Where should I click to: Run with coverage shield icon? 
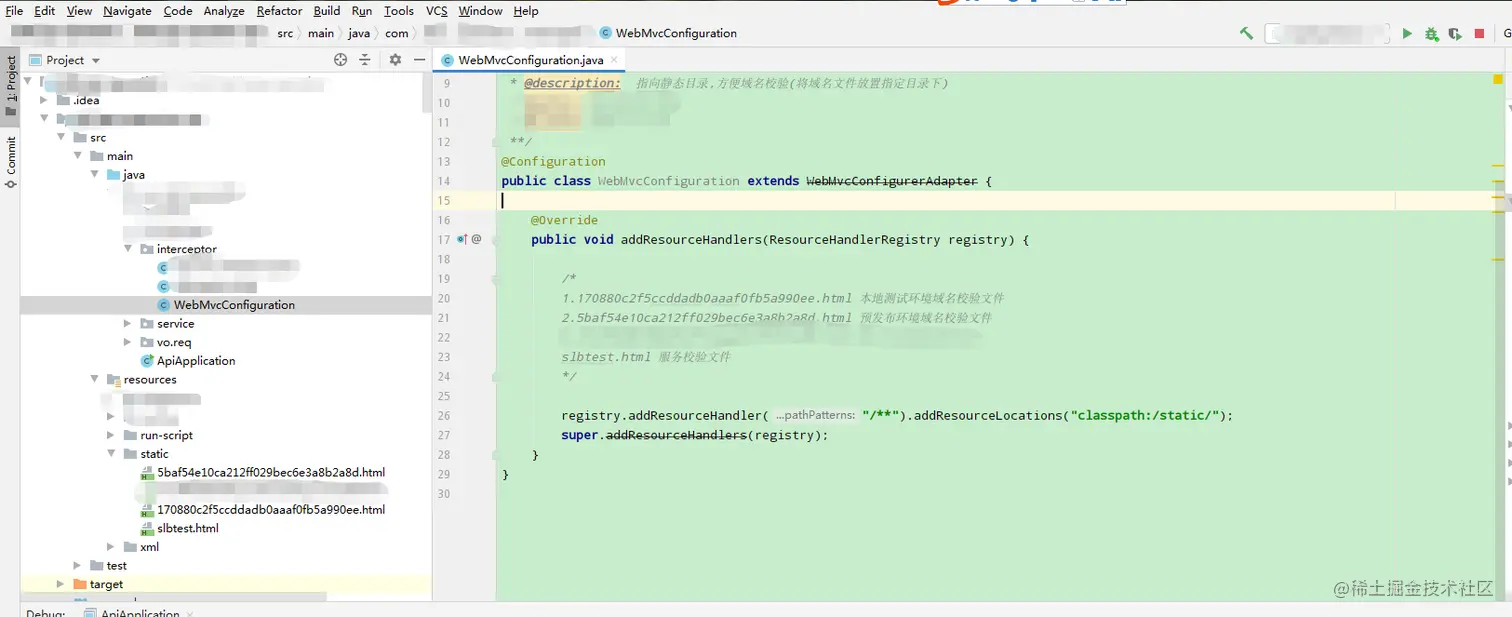(1455, 33)
